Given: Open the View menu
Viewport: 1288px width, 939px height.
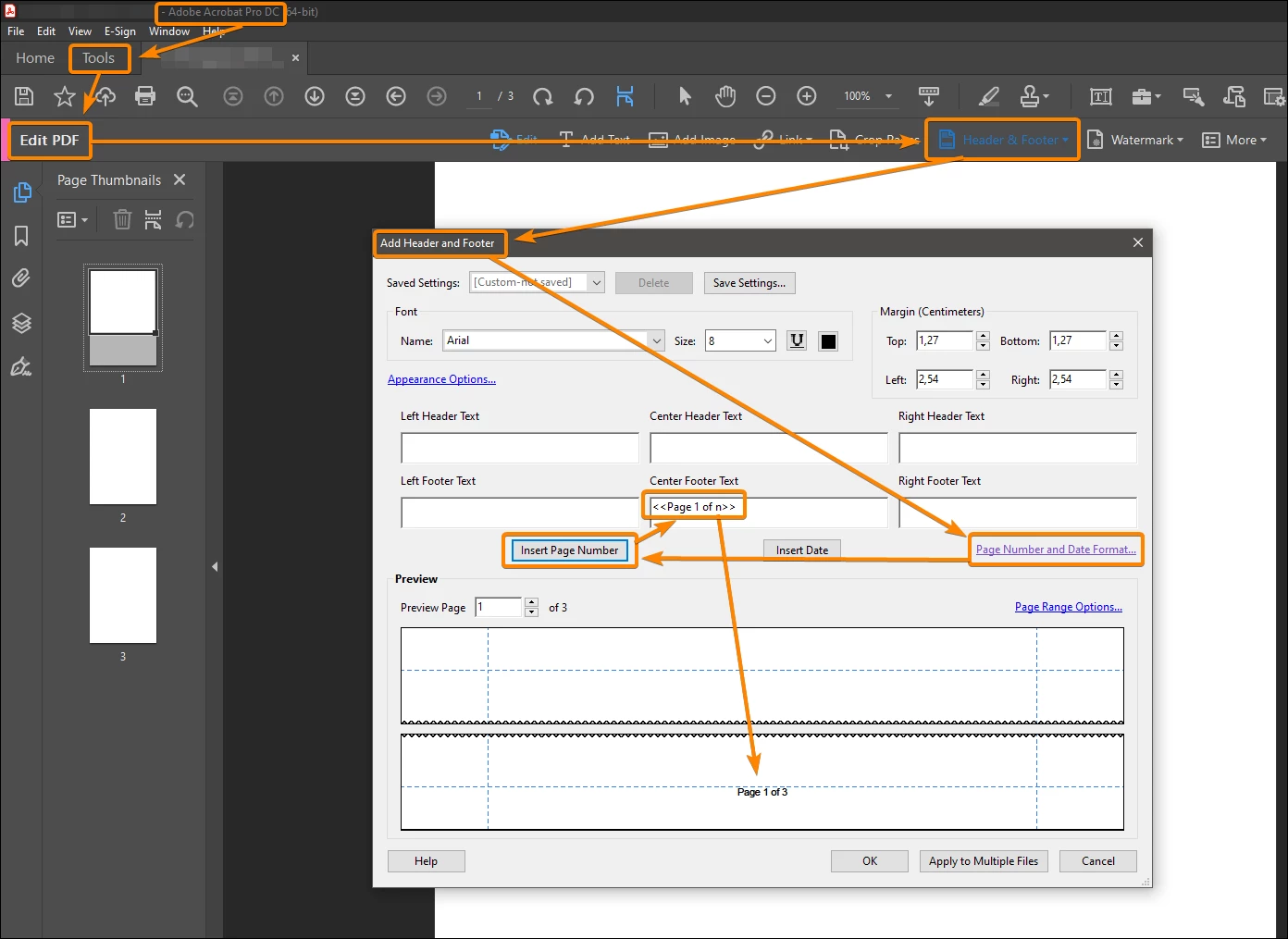Looking at the screenshot, I should coord(80,31).
